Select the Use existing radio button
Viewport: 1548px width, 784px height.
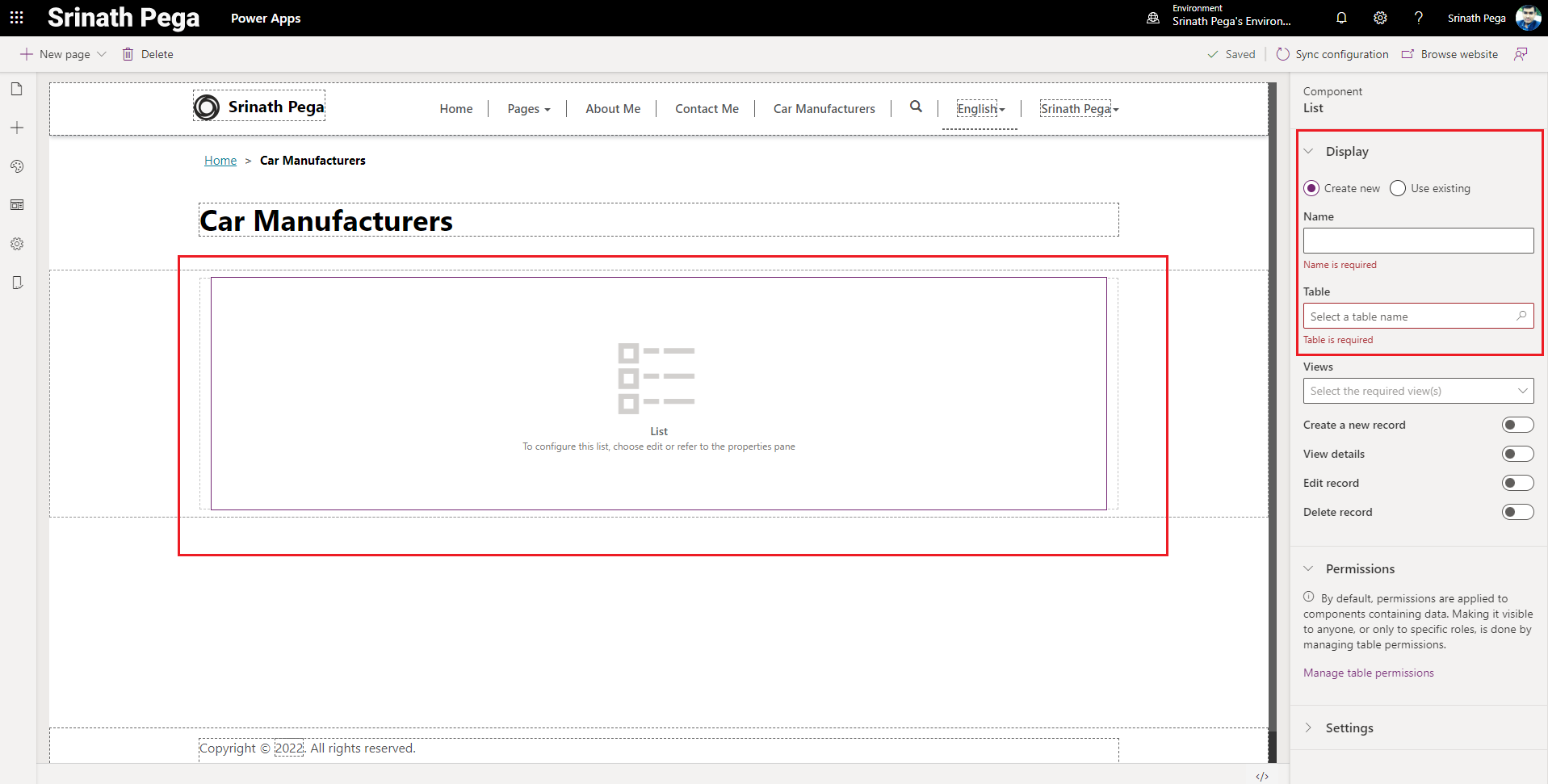(1398, 188)
